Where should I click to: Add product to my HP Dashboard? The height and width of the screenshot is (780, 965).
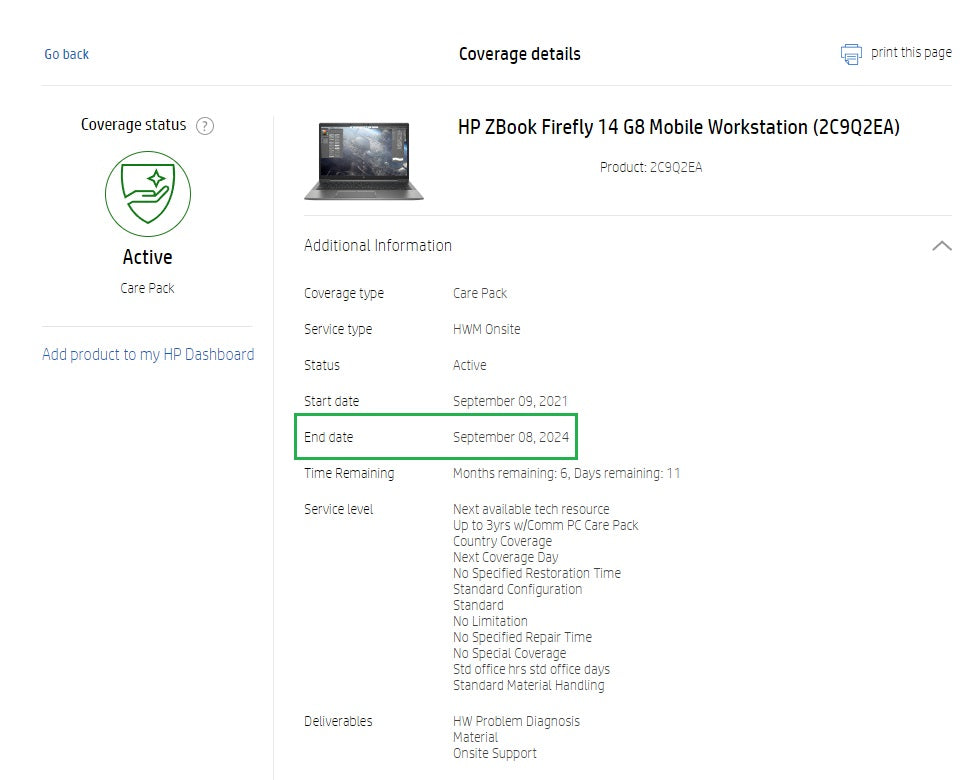click(x=148, y=354)
